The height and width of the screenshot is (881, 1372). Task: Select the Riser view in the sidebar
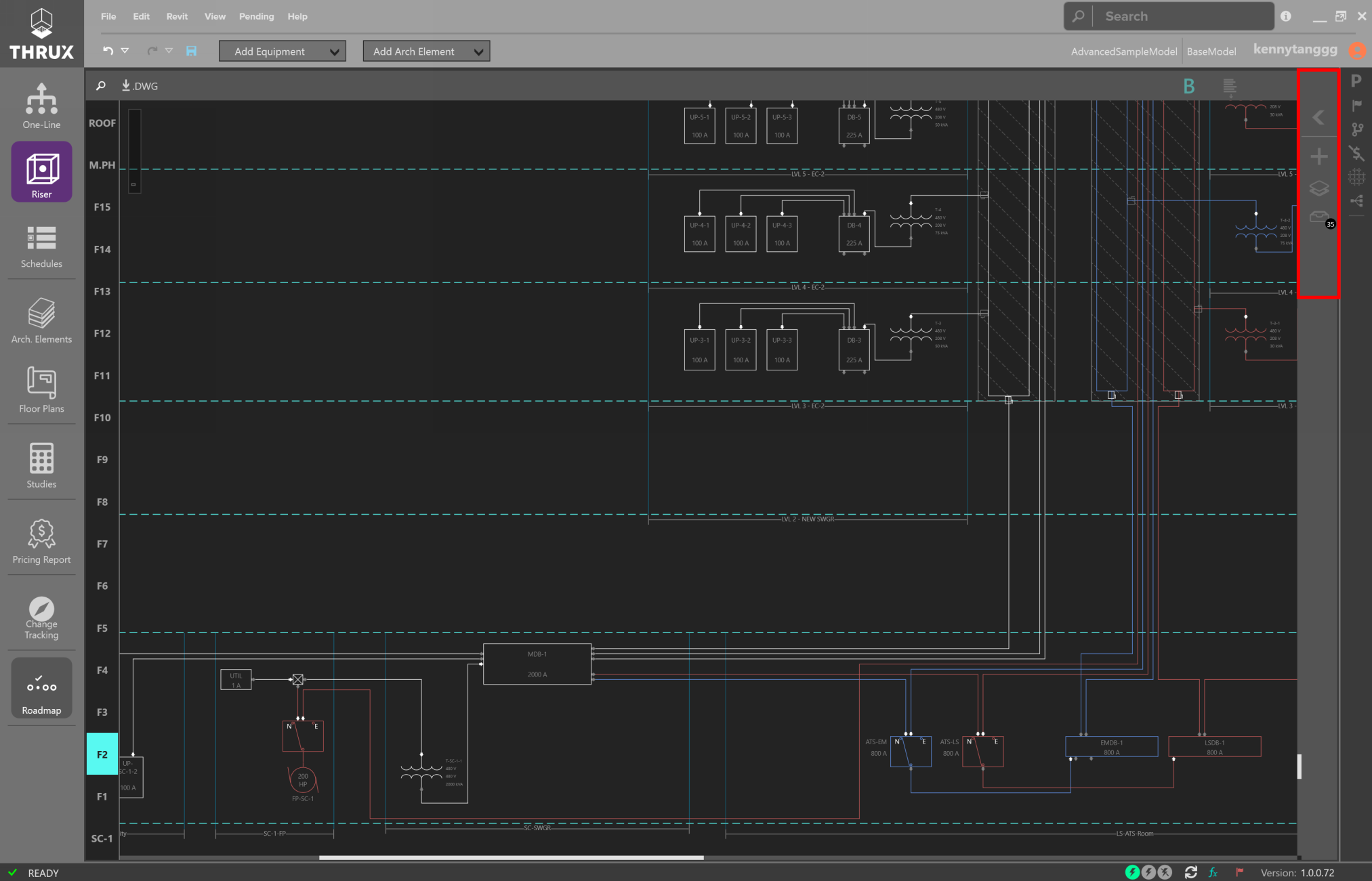(41, 172)
